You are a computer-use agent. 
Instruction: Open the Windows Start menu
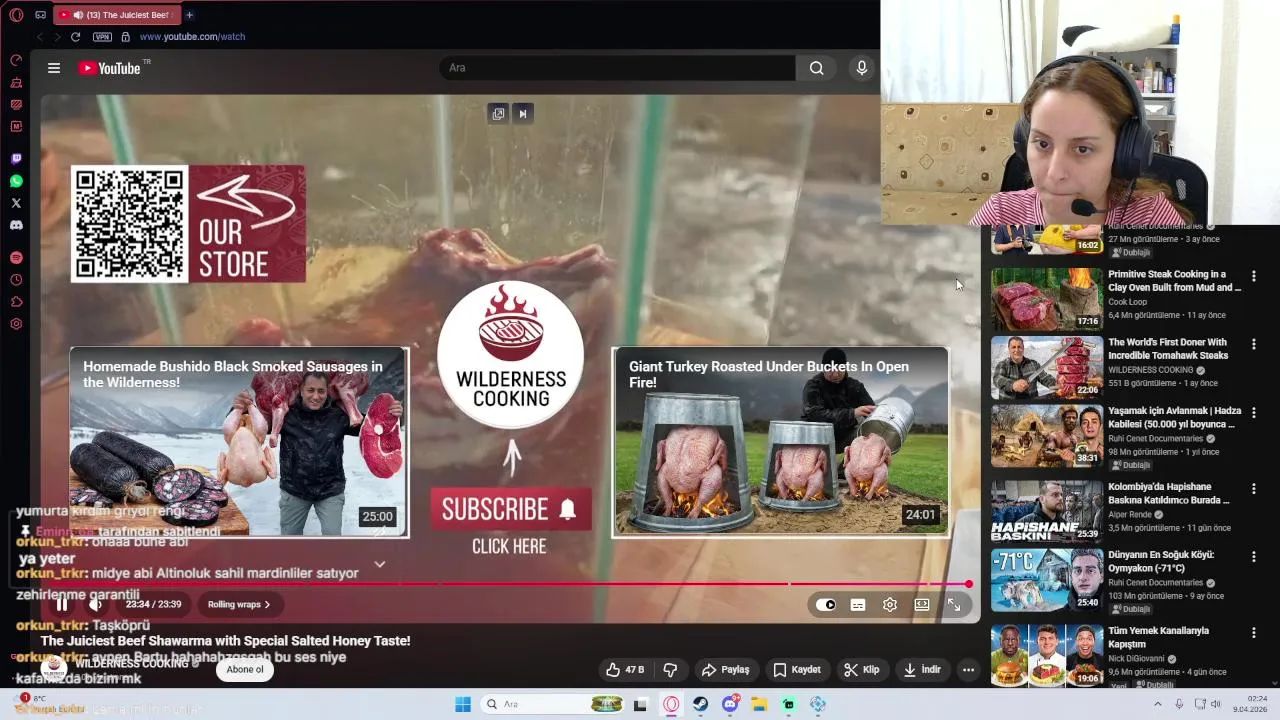click(x=463, y=704)
